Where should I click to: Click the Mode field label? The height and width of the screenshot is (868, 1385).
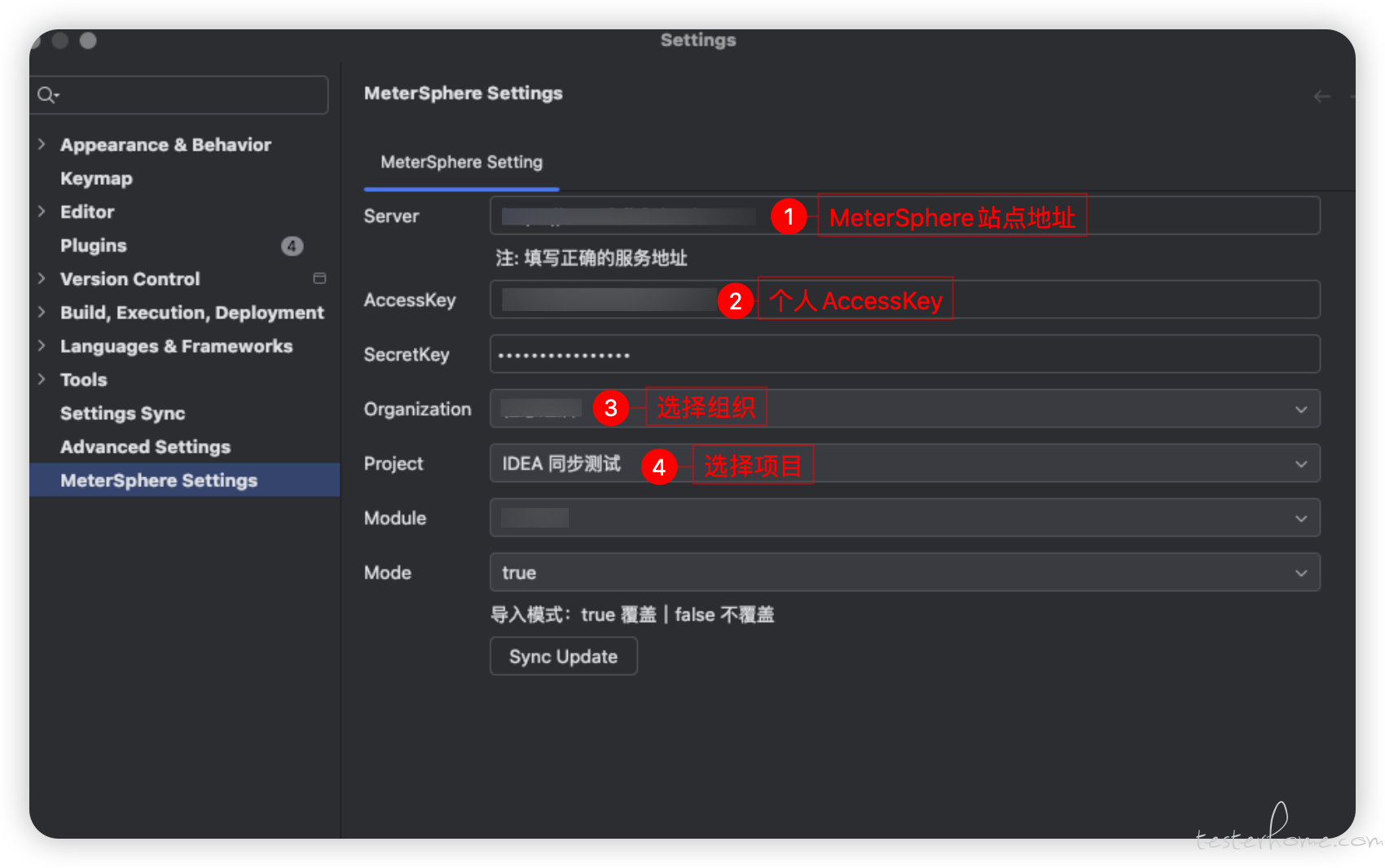[388, 572]
